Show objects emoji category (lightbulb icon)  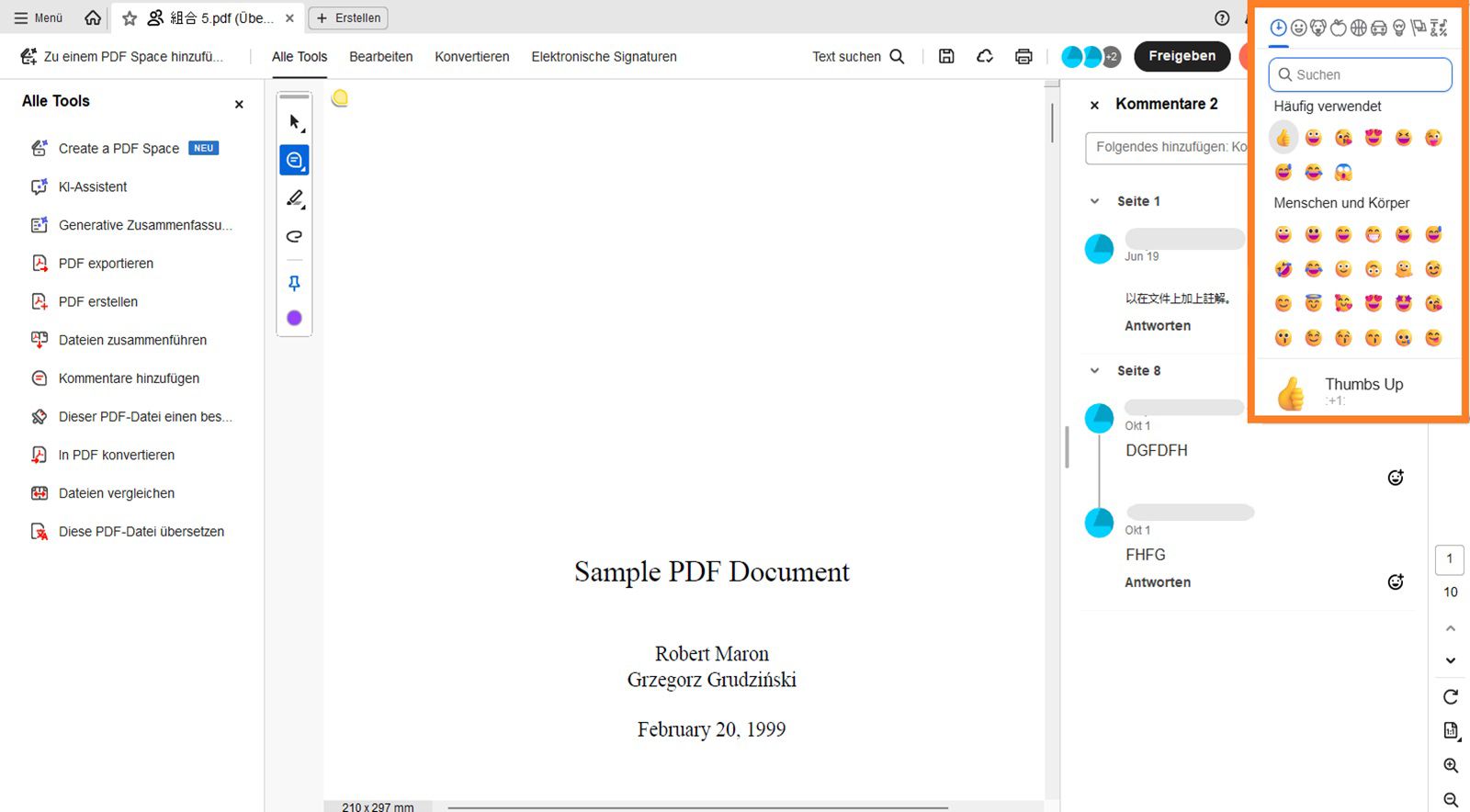1399,28
